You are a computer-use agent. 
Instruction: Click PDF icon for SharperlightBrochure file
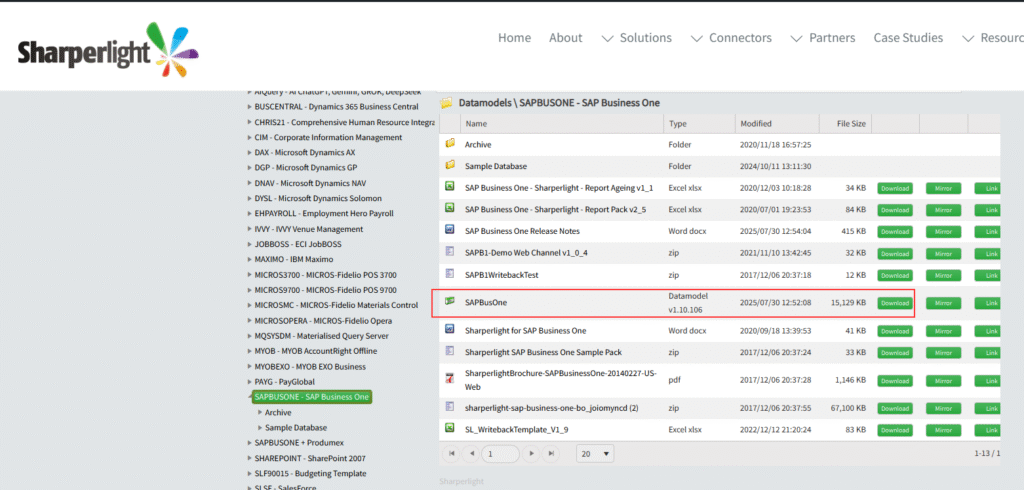tap(450, 380)
